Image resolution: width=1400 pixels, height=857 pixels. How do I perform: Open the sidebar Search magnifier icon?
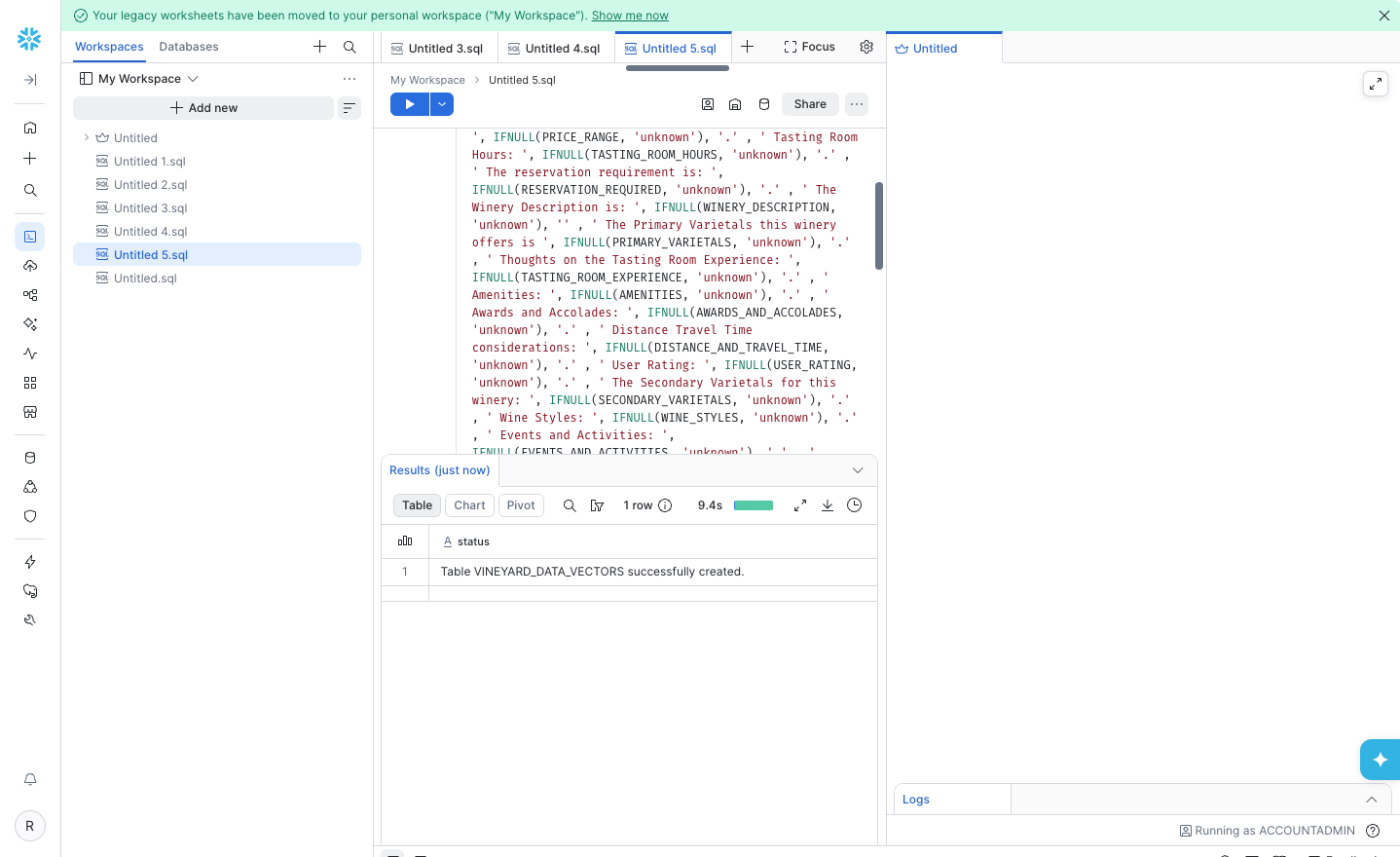coord(30,191)
